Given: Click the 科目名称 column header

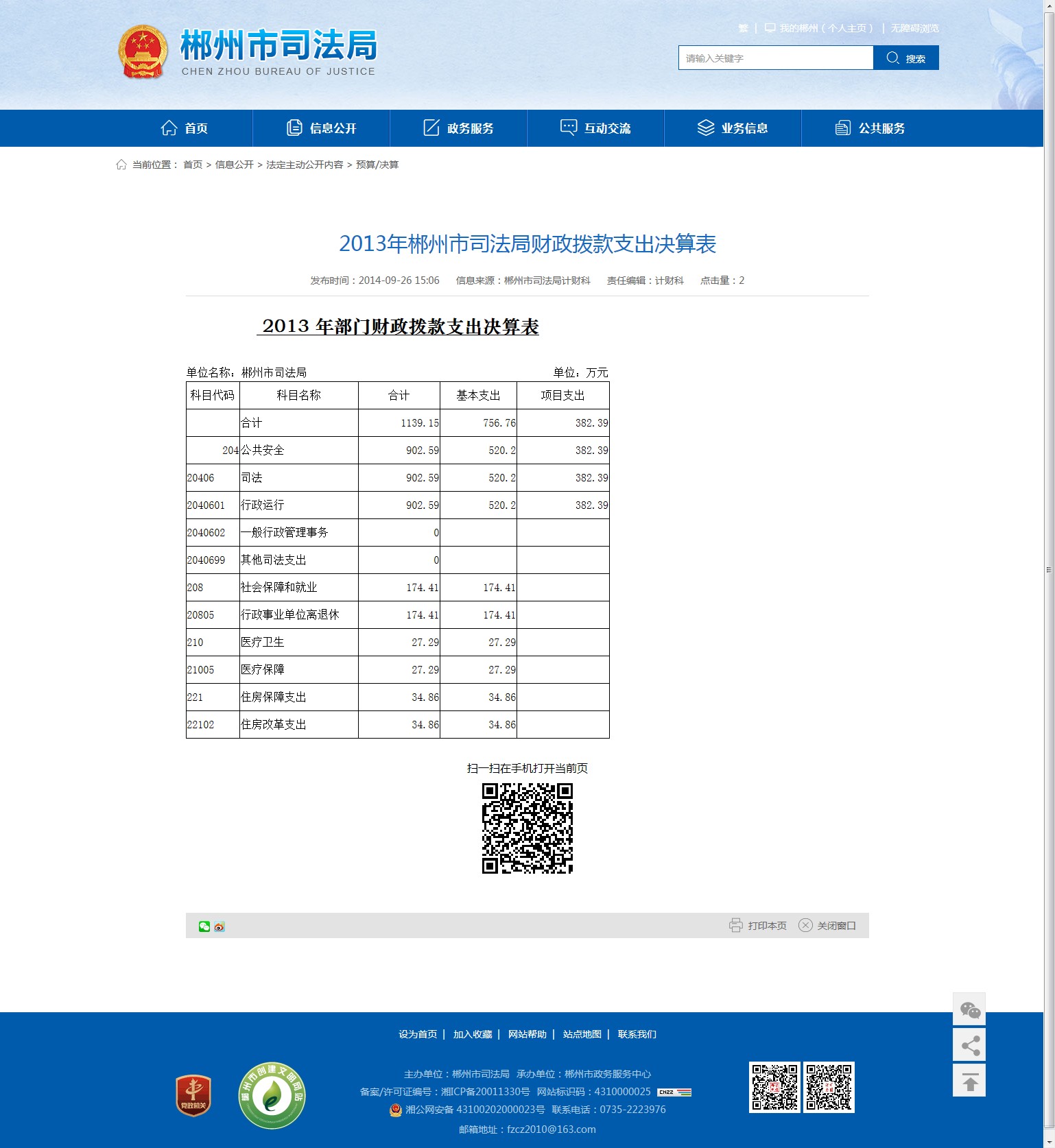Looking at the screenshot, I should (299, 395).
